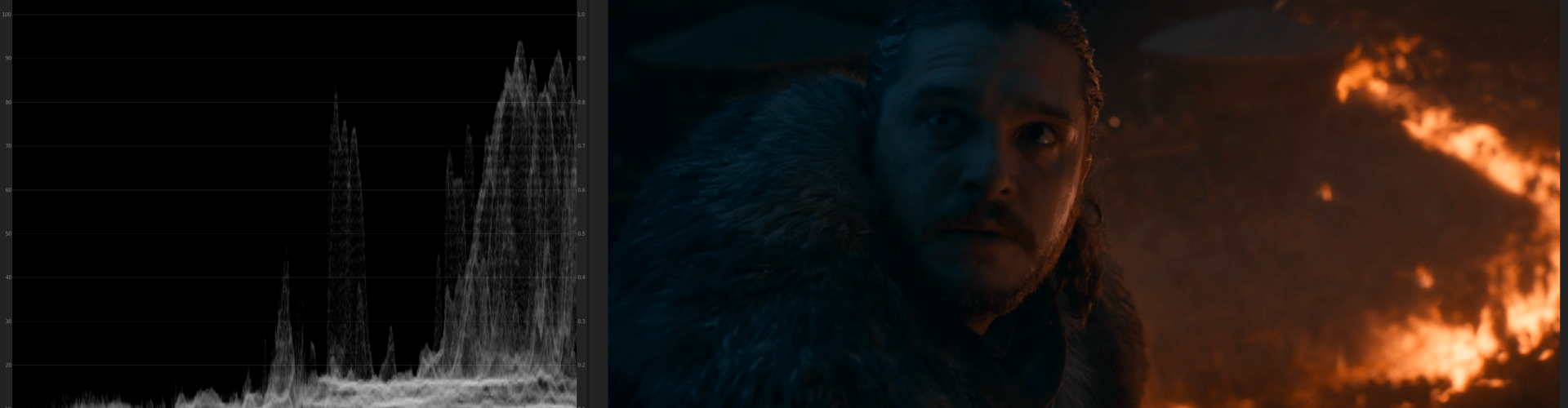Click the '0.5' label on the right scale

pyautogui.click(x=581, y=234)
